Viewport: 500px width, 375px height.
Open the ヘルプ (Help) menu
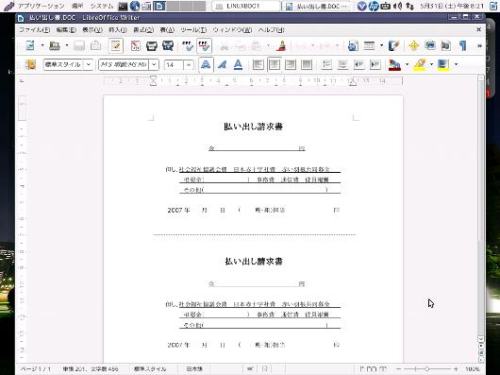pos(271,30)
